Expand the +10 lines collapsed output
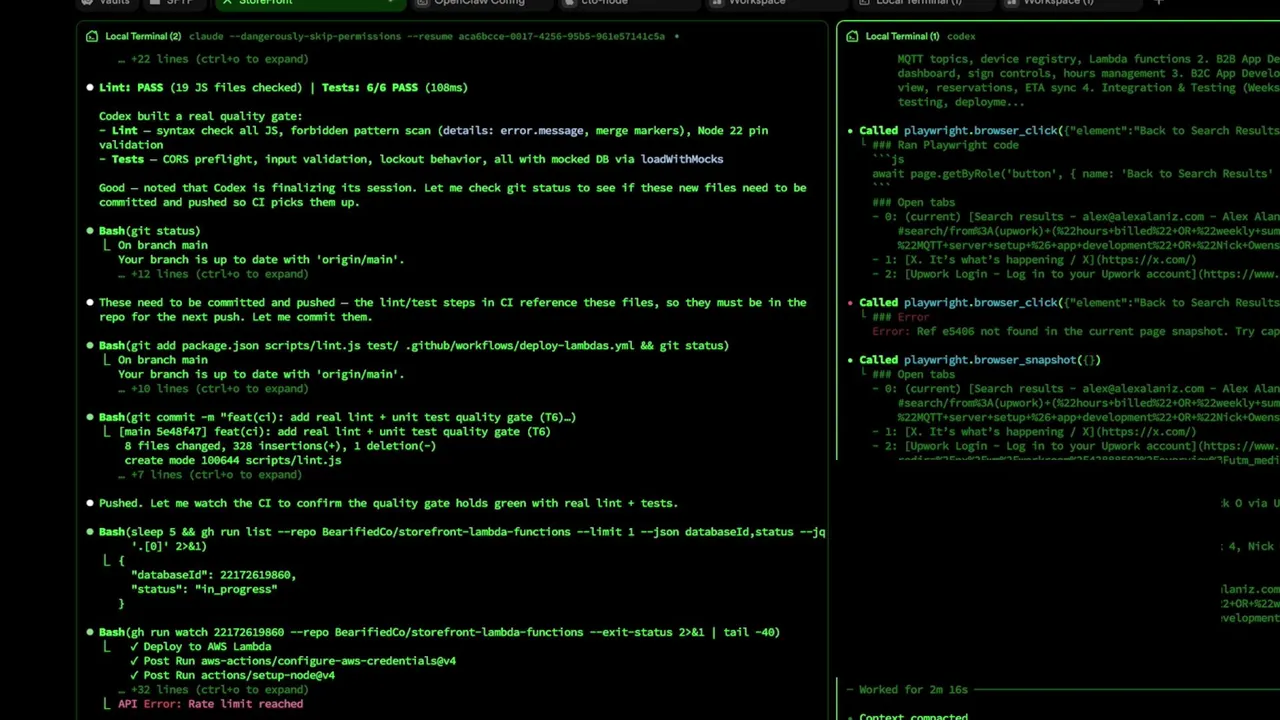 (212, 389)
